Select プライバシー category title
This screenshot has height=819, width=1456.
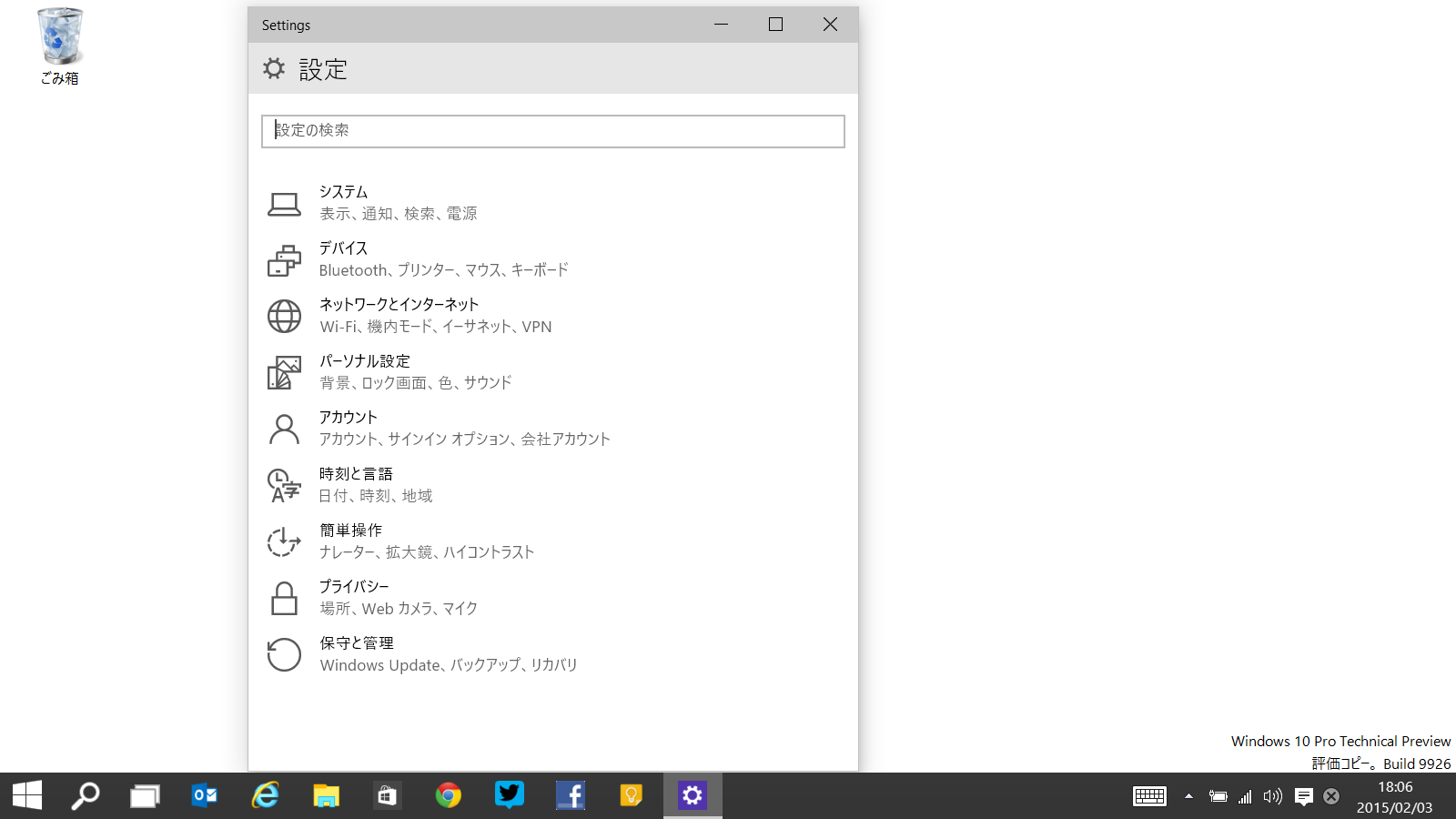pos(354,587)
